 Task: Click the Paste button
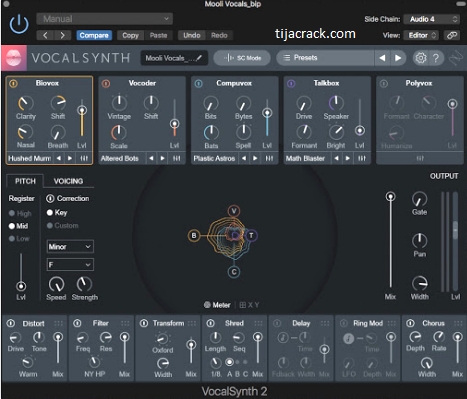158,35
